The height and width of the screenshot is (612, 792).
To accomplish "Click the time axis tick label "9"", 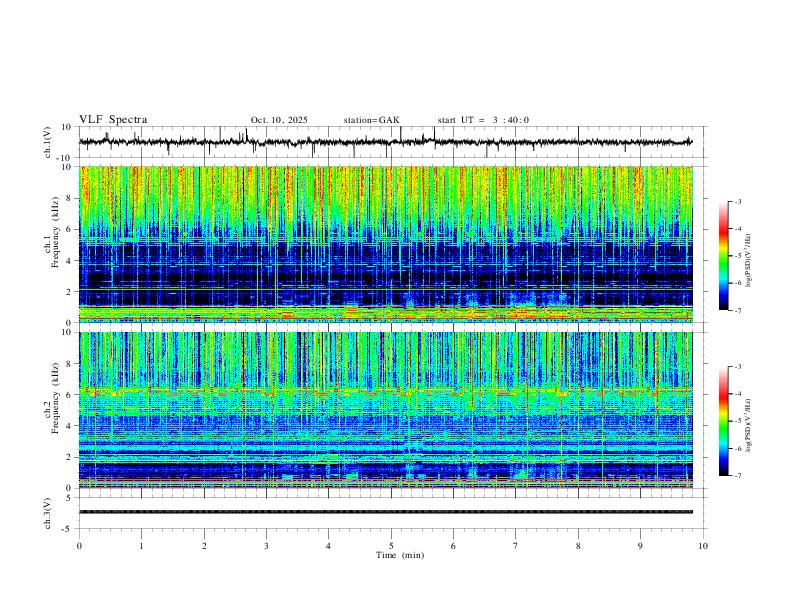I will 640,546.
